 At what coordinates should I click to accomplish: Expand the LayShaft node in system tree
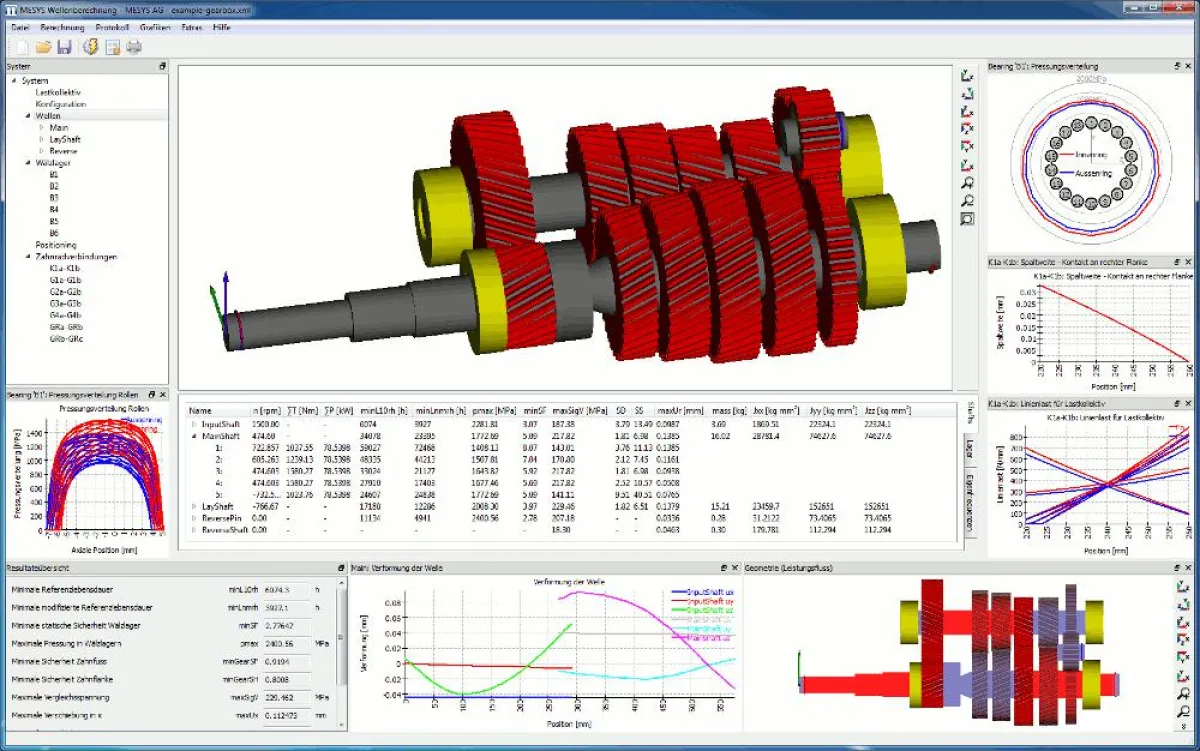[x=41, y=140]
